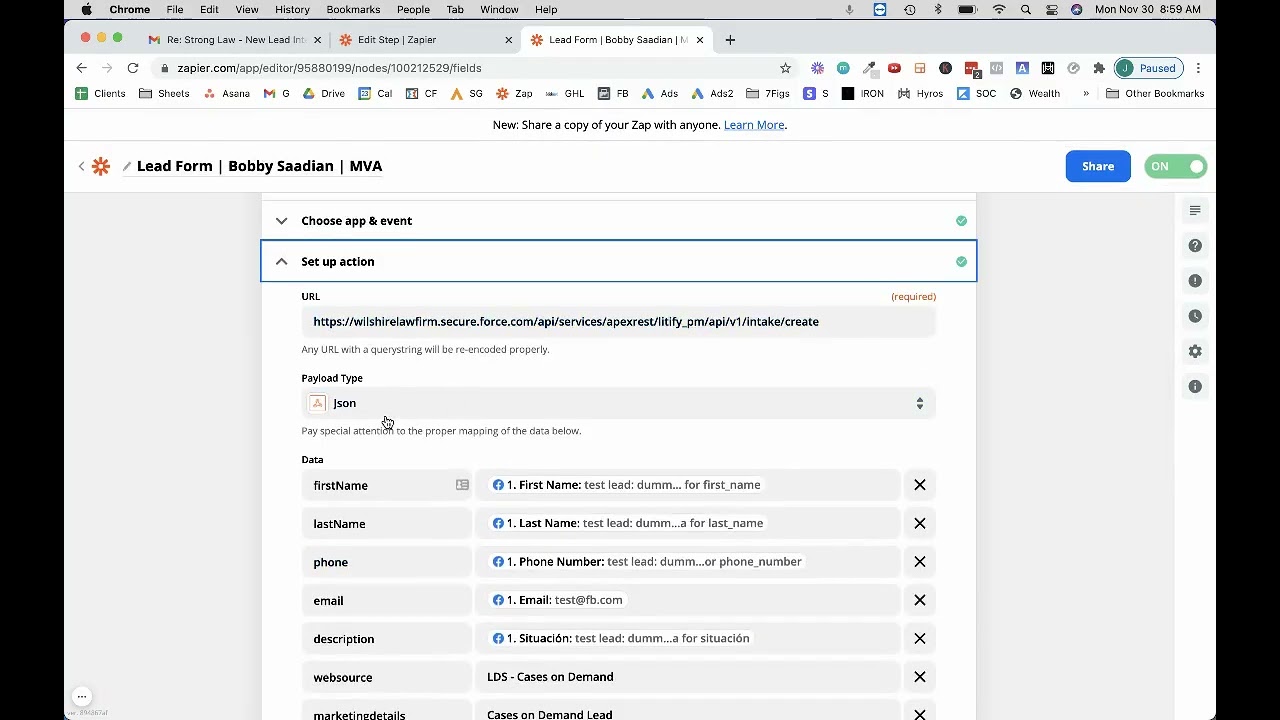This screenshot has width=1280, height=720.
Task: Open the 7Figs bookmark folder
Action: point(767,94)
